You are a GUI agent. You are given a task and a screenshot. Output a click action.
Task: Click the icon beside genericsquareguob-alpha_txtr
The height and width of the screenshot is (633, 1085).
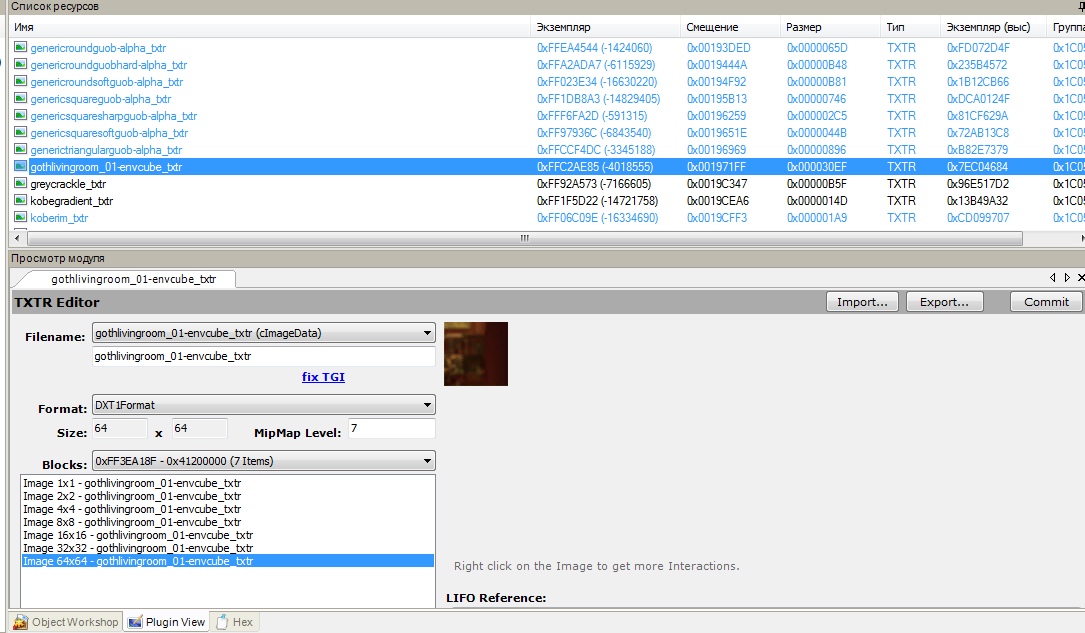(21, 99)
